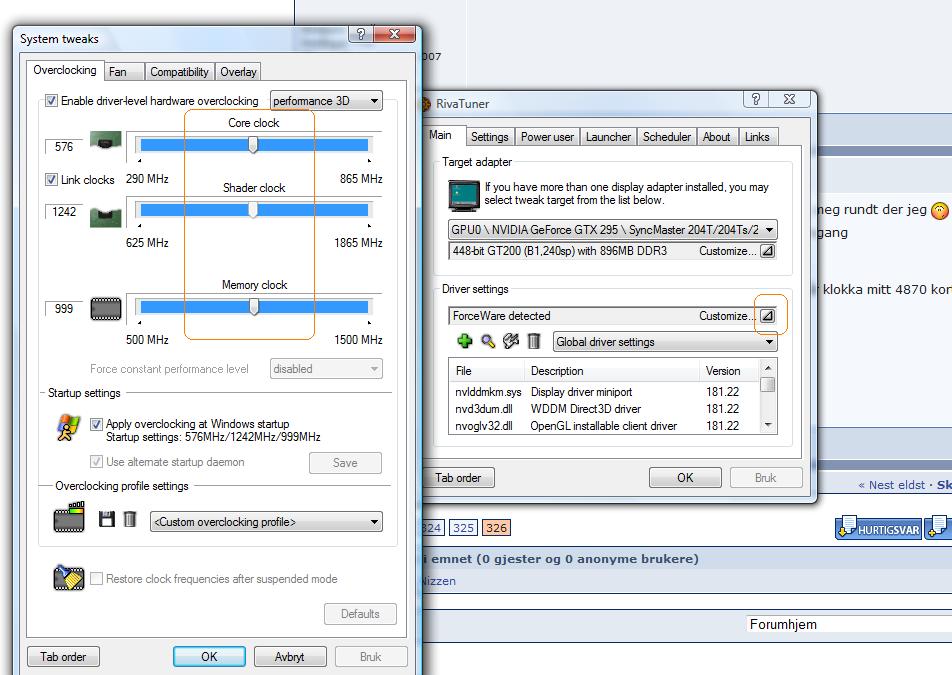
Task: Open the GPU0 GeForce GTX 295 adapter dropdown
Action: [x=613, y=230]
